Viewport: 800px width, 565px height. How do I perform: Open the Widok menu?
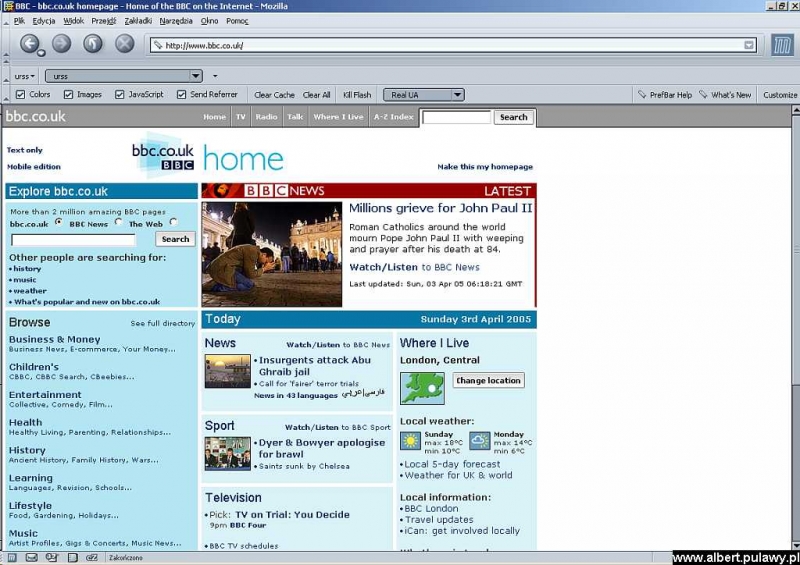[73, 21]
